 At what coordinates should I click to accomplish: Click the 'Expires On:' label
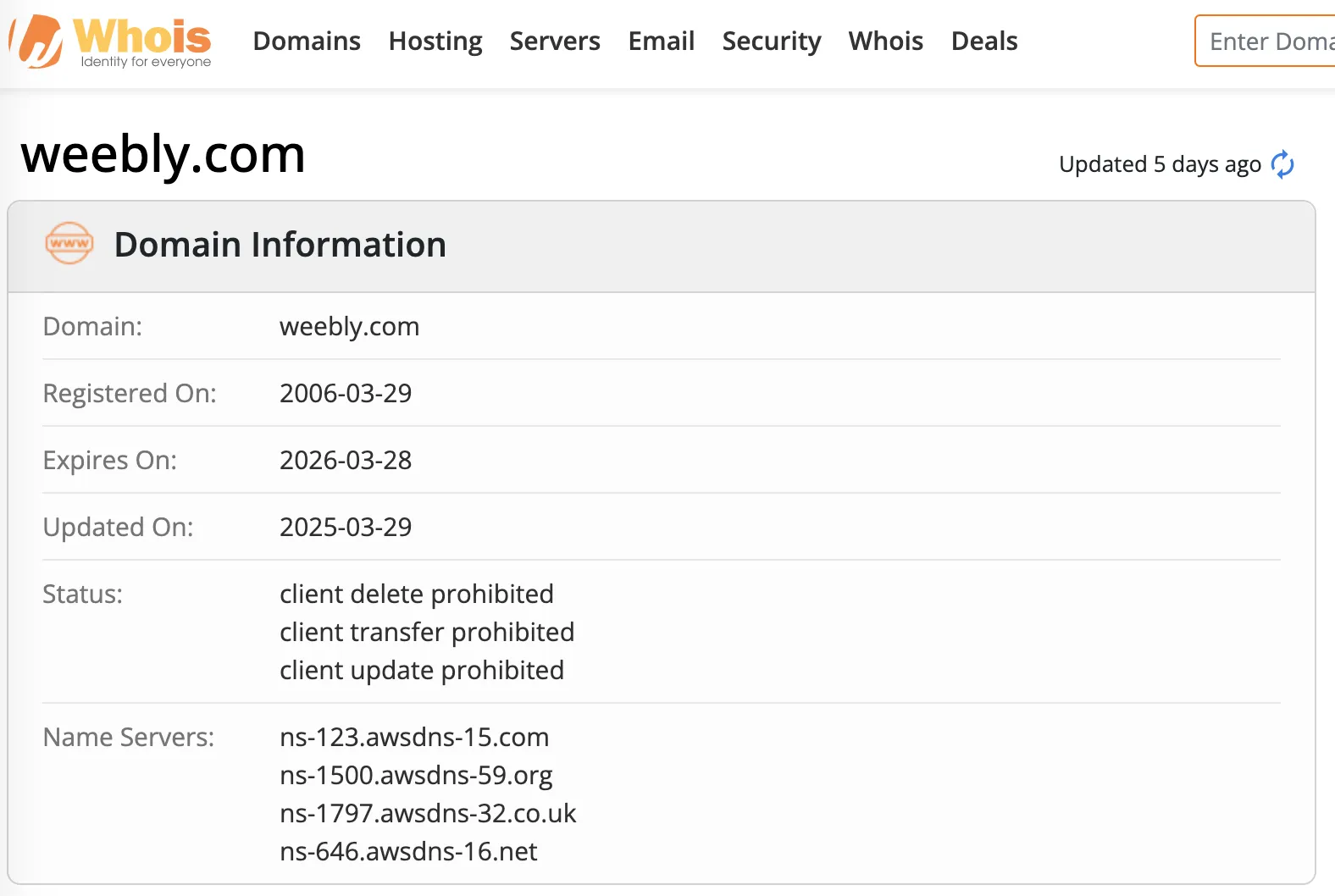110,460
